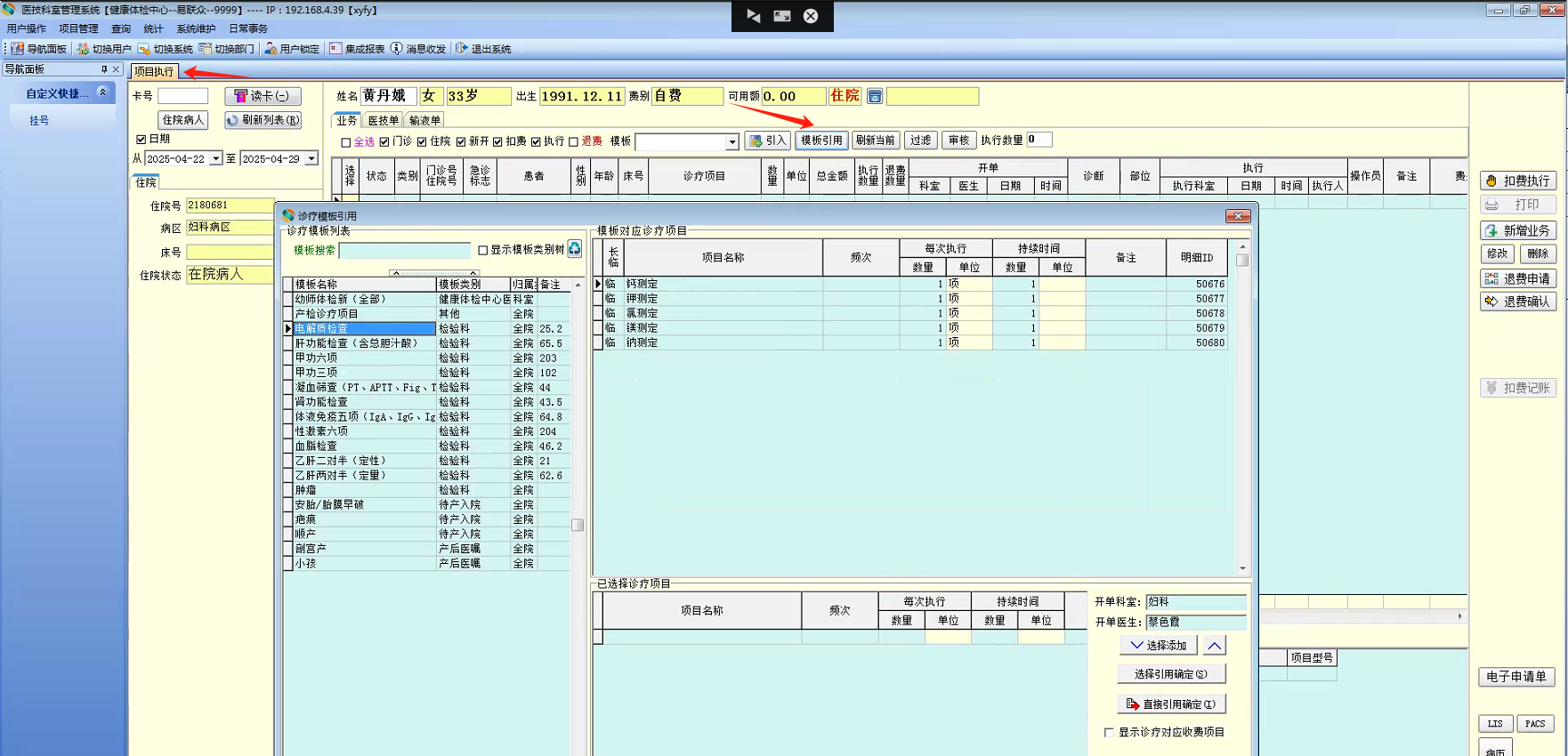Select 肝功能检查 template row
This screenshot has height=756, width=1568.
pos(427,343)
